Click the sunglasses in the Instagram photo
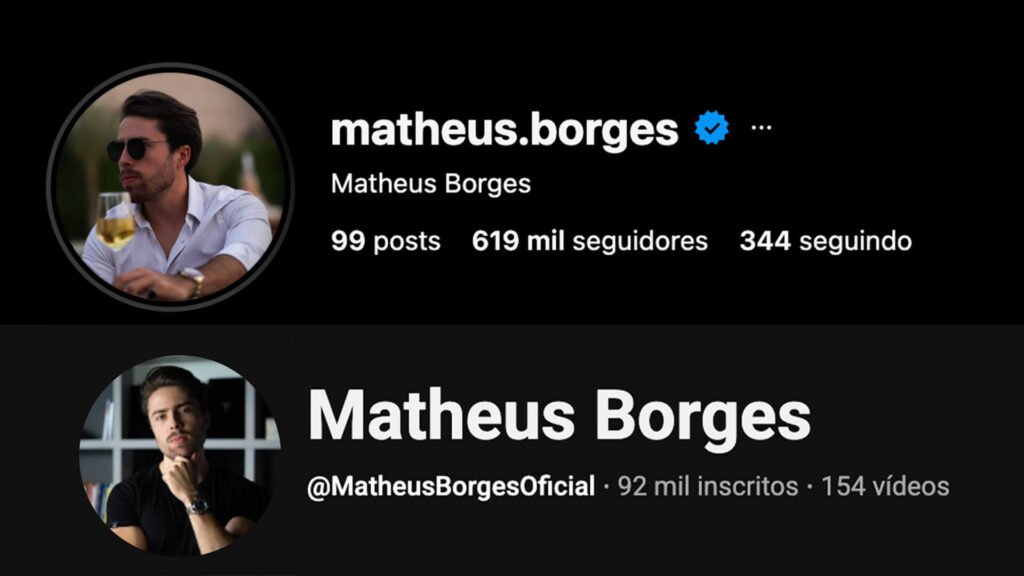1024x576 pixels. click(136, 149)
